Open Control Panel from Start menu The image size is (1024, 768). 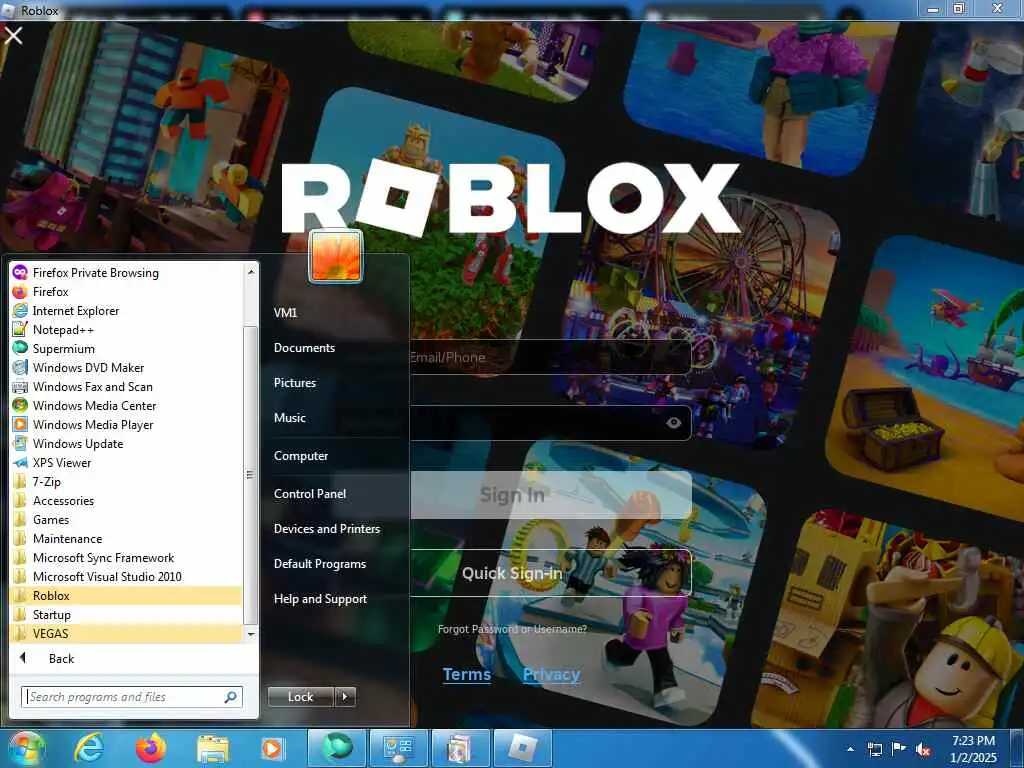click(310, 493)
